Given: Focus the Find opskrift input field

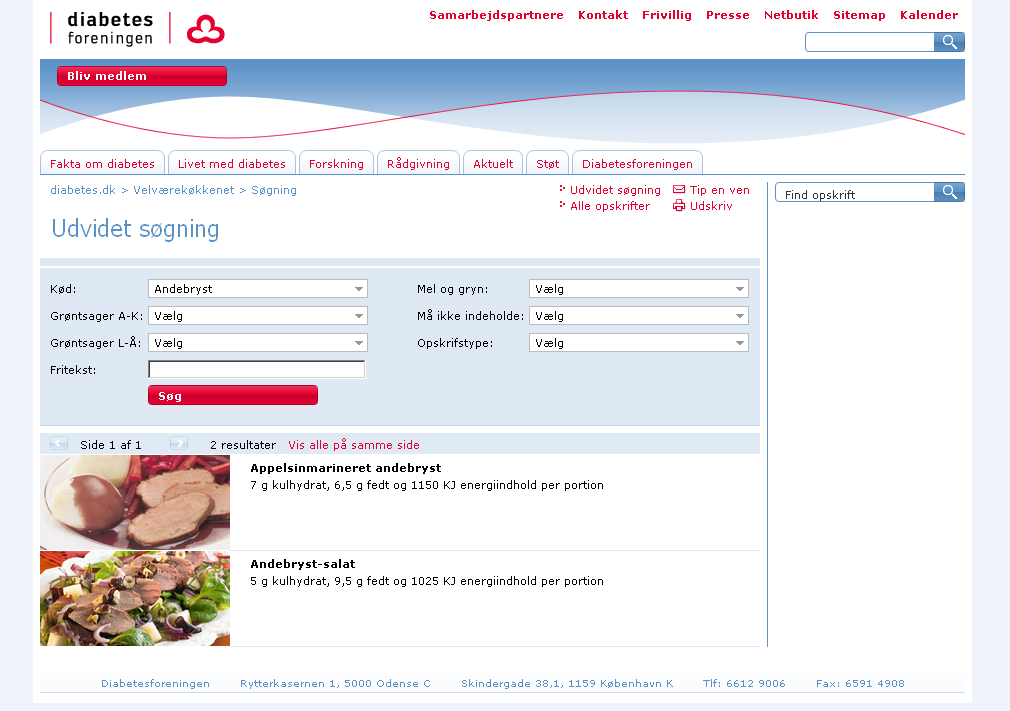Looking at the screenshot, I should [855, 192].
